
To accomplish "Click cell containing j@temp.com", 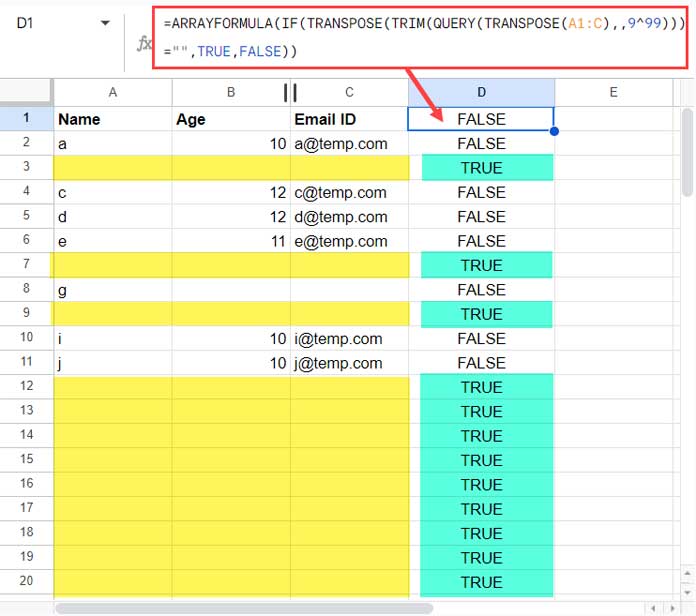I will [349, 363].
